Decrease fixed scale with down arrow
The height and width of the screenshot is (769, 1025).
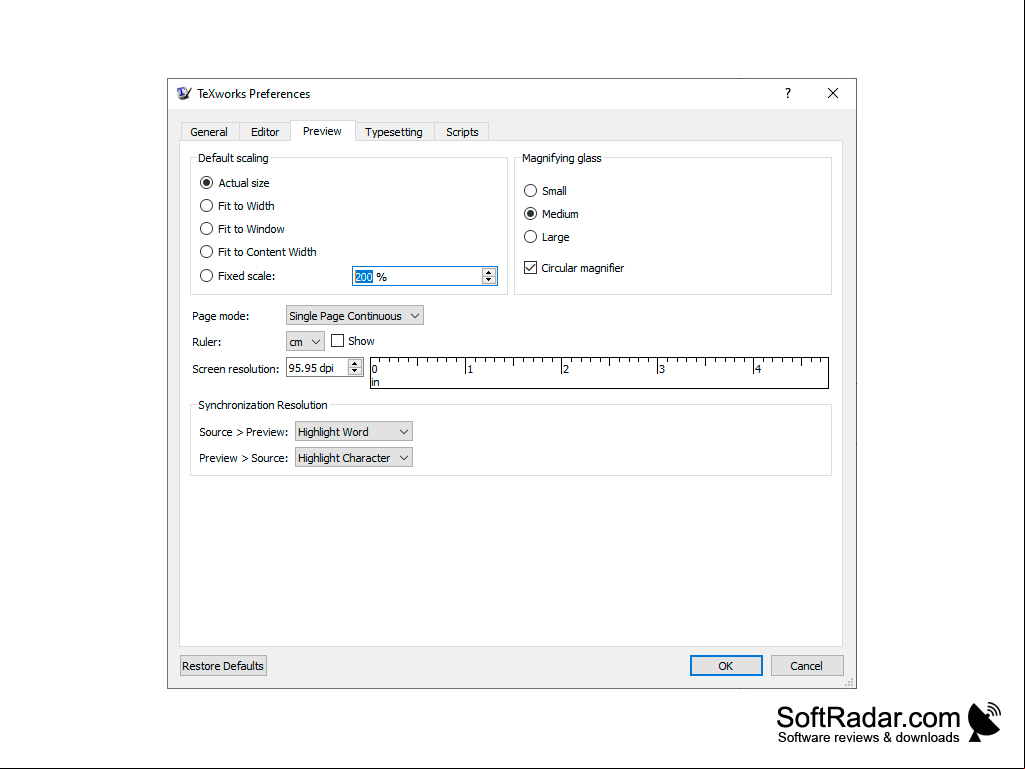point(488,281)
